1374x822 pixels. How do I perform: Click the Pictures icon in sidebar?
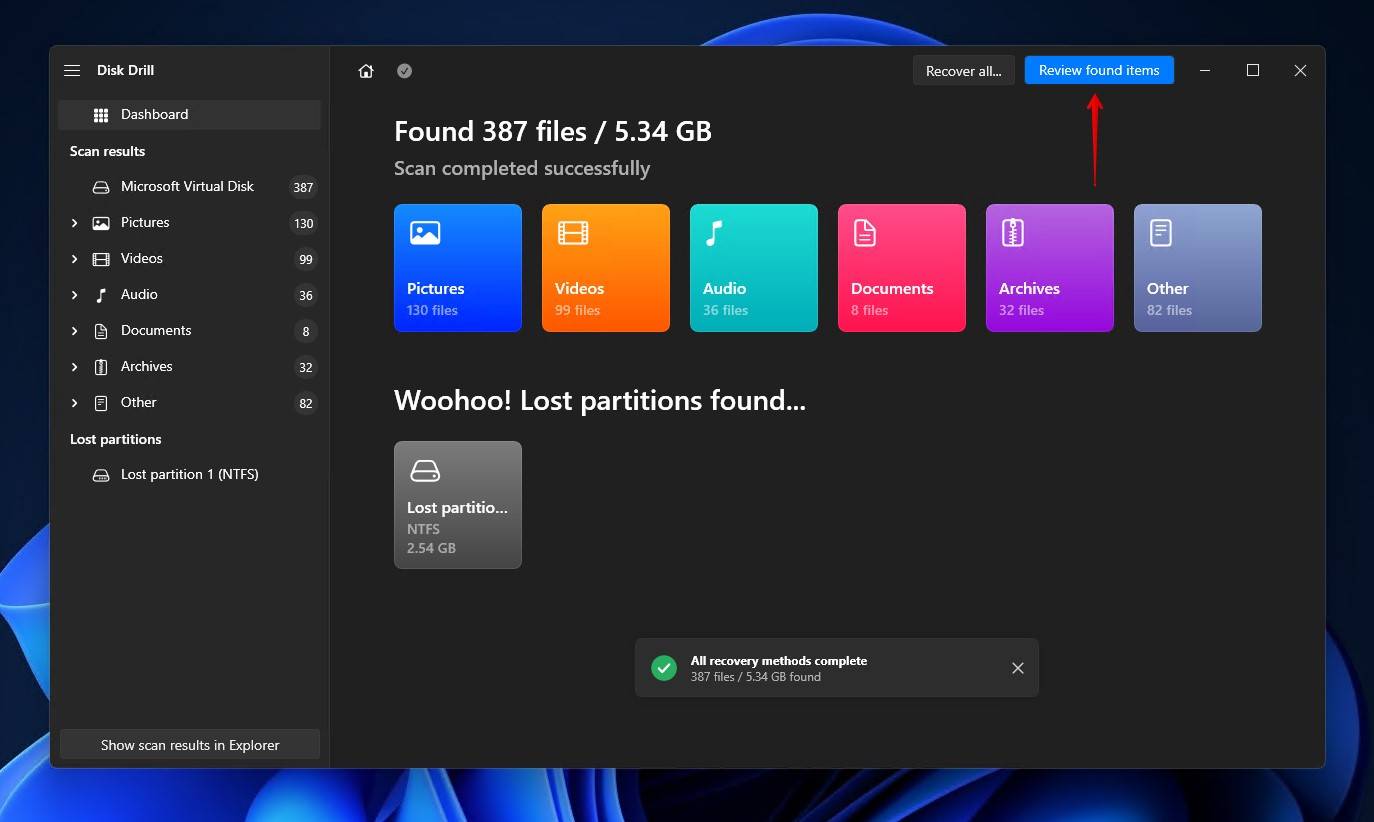click(101, 223)
